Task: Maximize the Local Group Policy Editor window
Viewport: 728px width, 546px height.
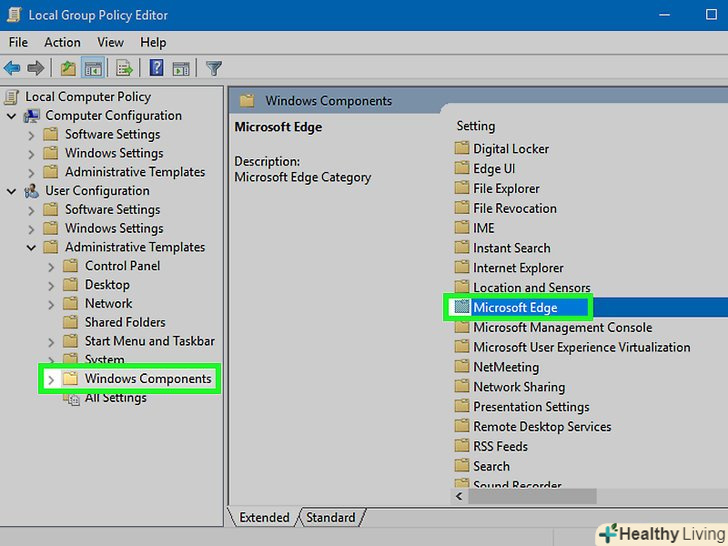Action: (x=711, y=15)
